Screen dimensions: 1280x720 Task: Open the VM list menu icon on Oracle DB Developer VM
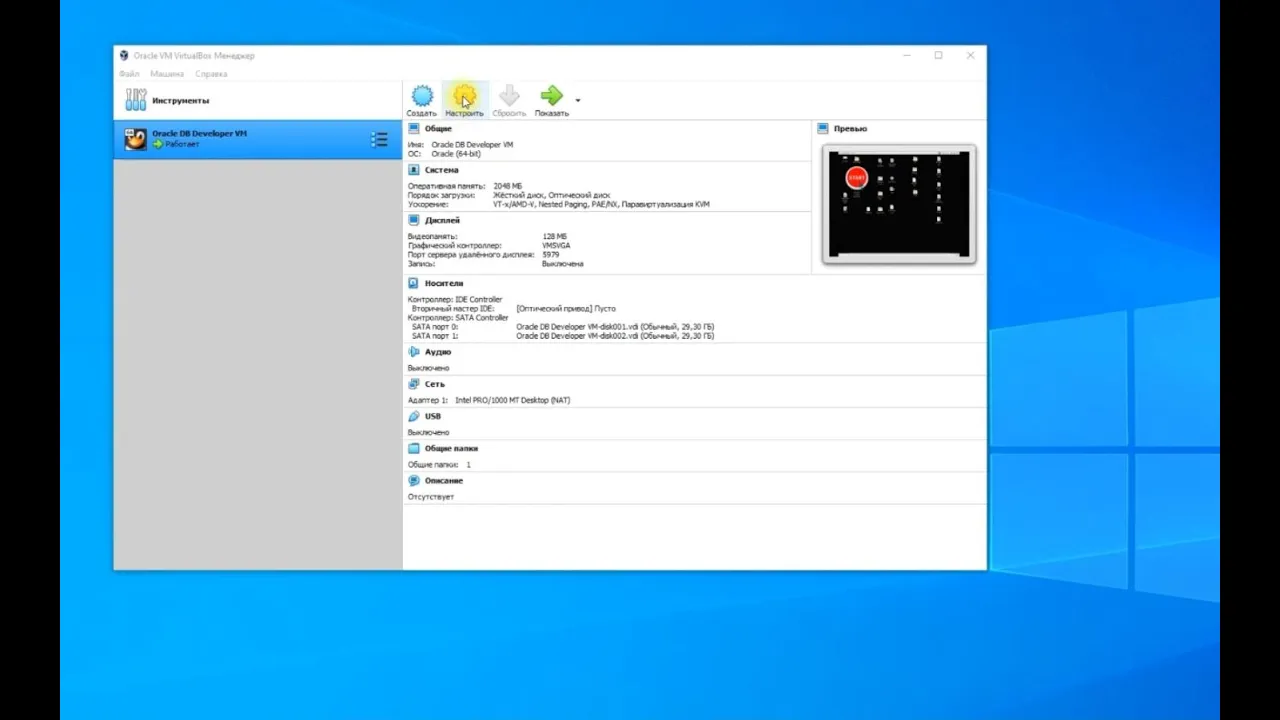pyautogui.click(x=379, y=140)
